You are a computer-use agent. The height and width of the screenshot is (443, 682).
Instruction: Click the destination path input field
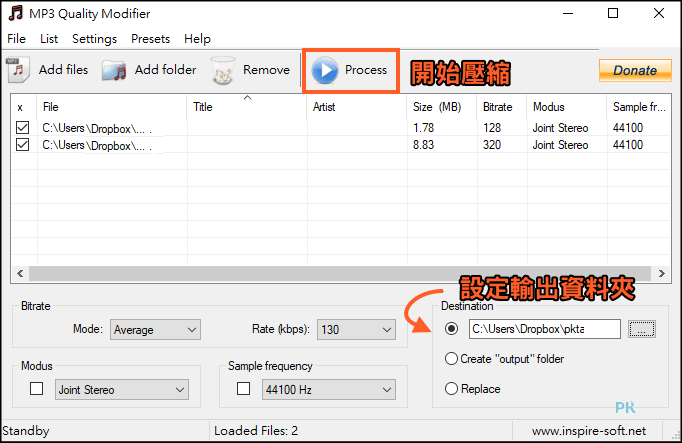point(545,329)
